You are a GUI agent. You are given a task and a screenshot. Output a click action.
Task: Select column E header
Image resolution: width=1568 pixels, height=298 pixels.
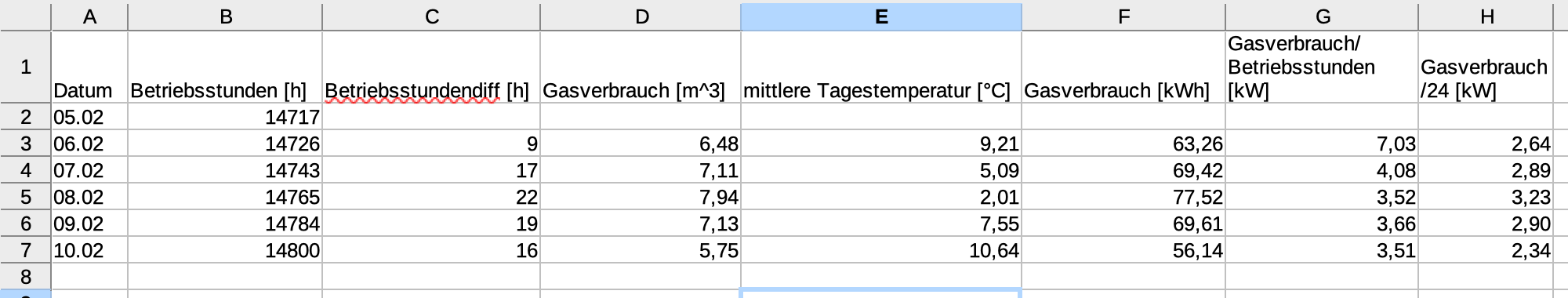(881, 16)
